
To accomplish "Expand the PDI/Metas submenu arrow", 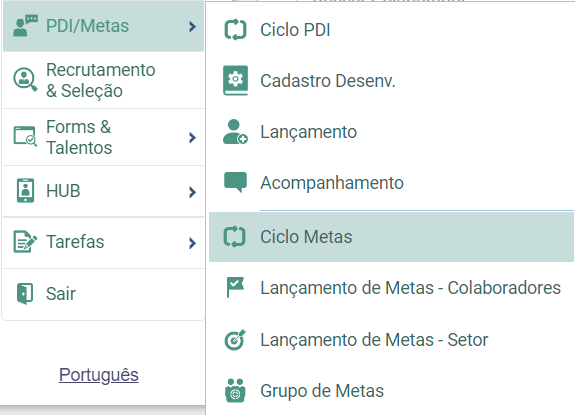I will tap(192, 26).
